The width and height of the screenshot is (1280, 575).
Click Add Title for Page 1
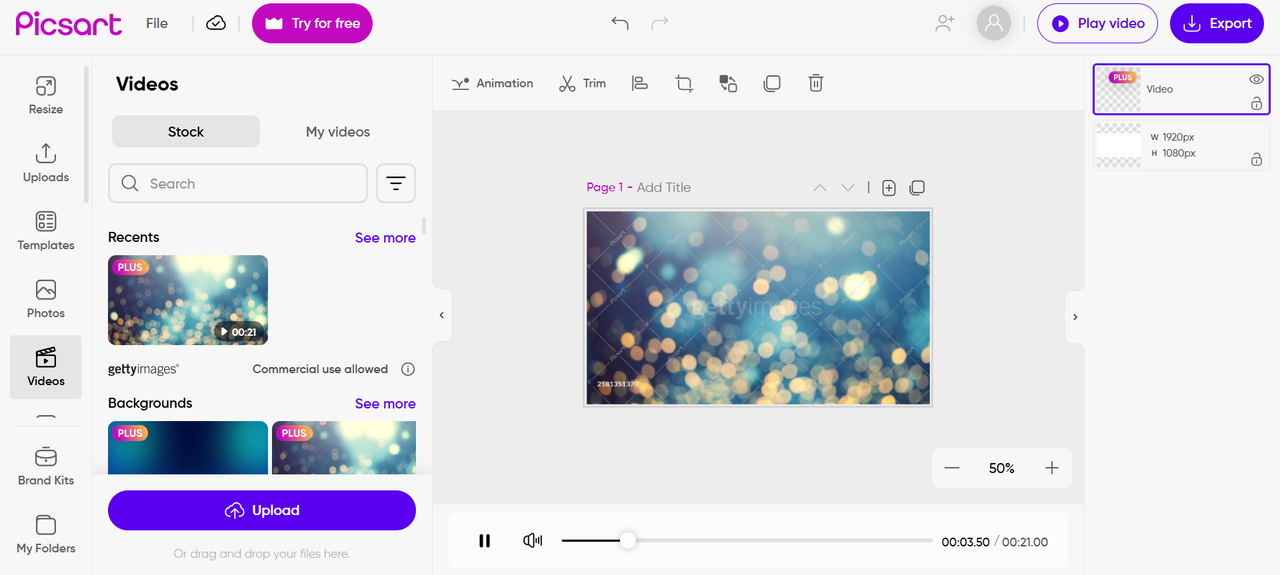click(x=664, y=187)
